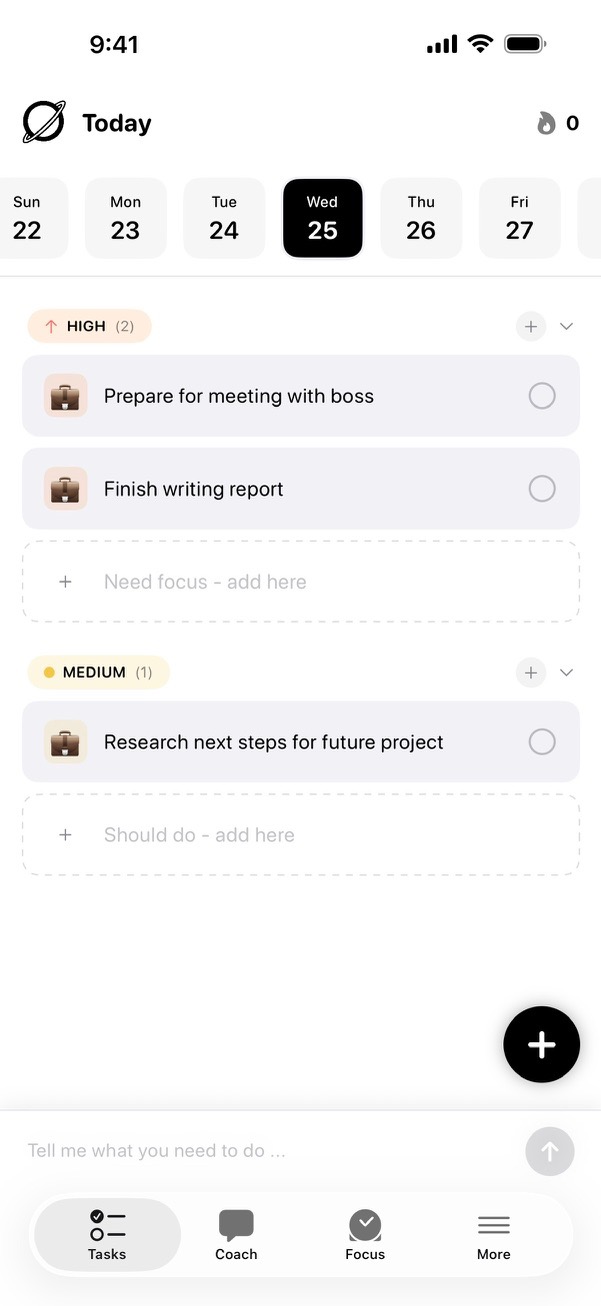Select Thursday 26 in the date strip
This screenshot has height=1306, width=601.
[x=421, y=217]
